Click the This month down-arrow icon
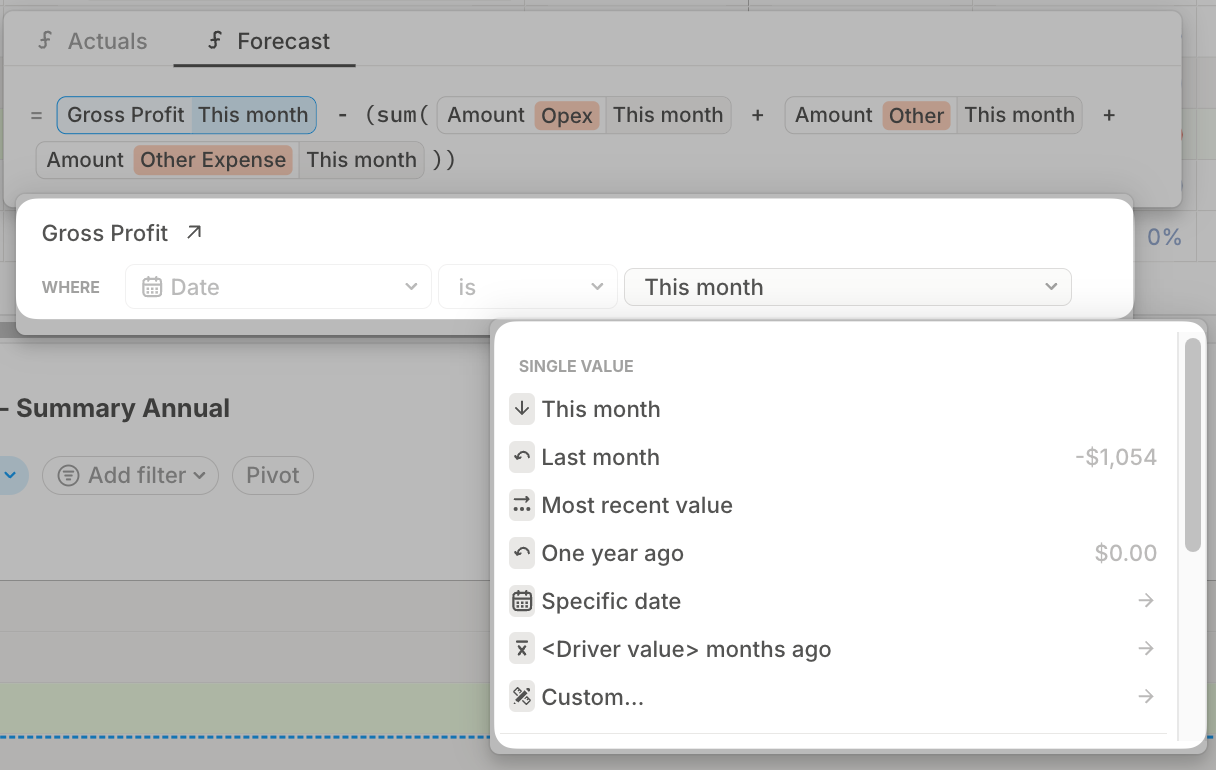Viewport: 1216px width, 770px height. pos(522,409)
